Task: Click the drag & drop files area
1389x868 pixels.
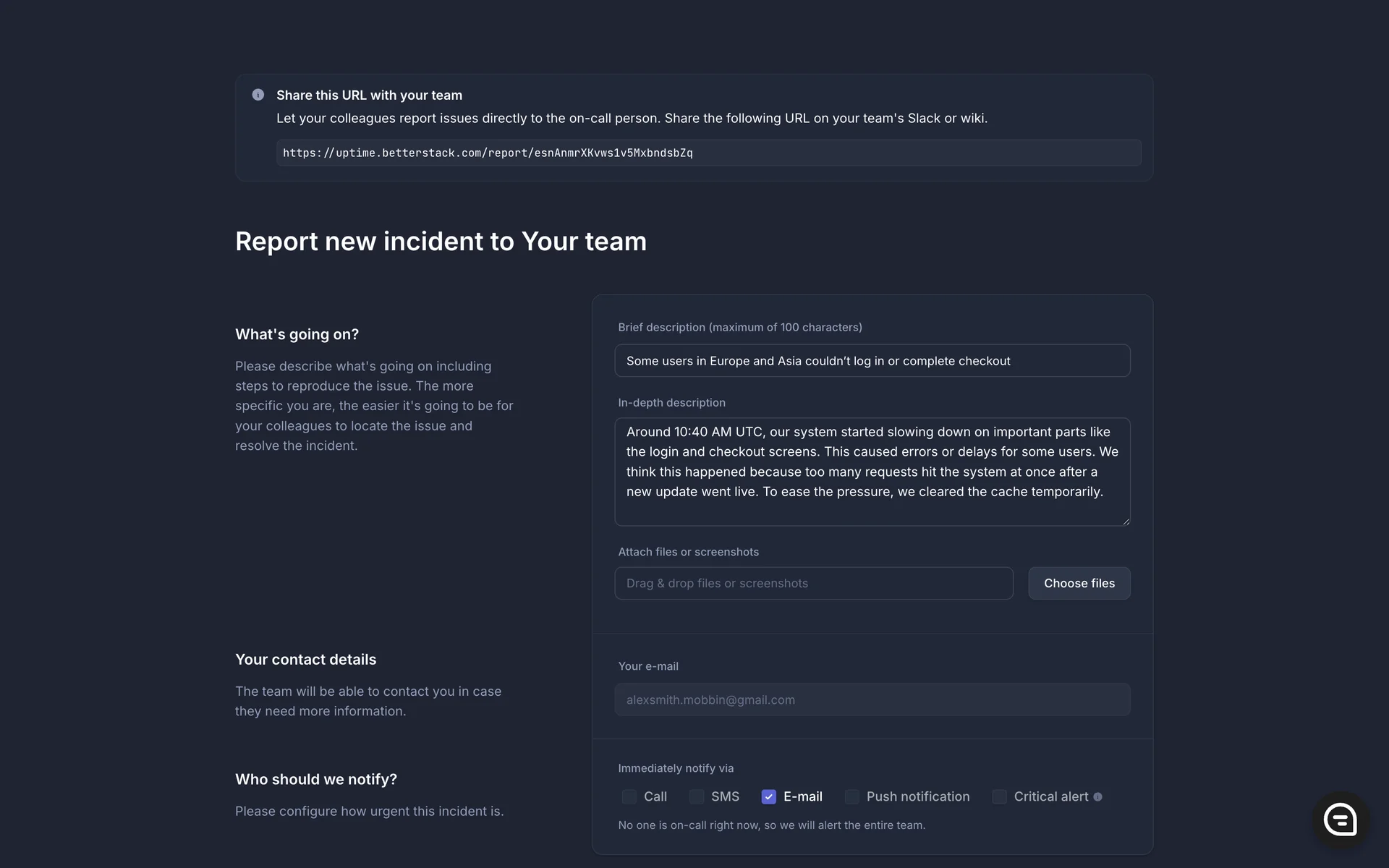Action: tap(813, 583)
